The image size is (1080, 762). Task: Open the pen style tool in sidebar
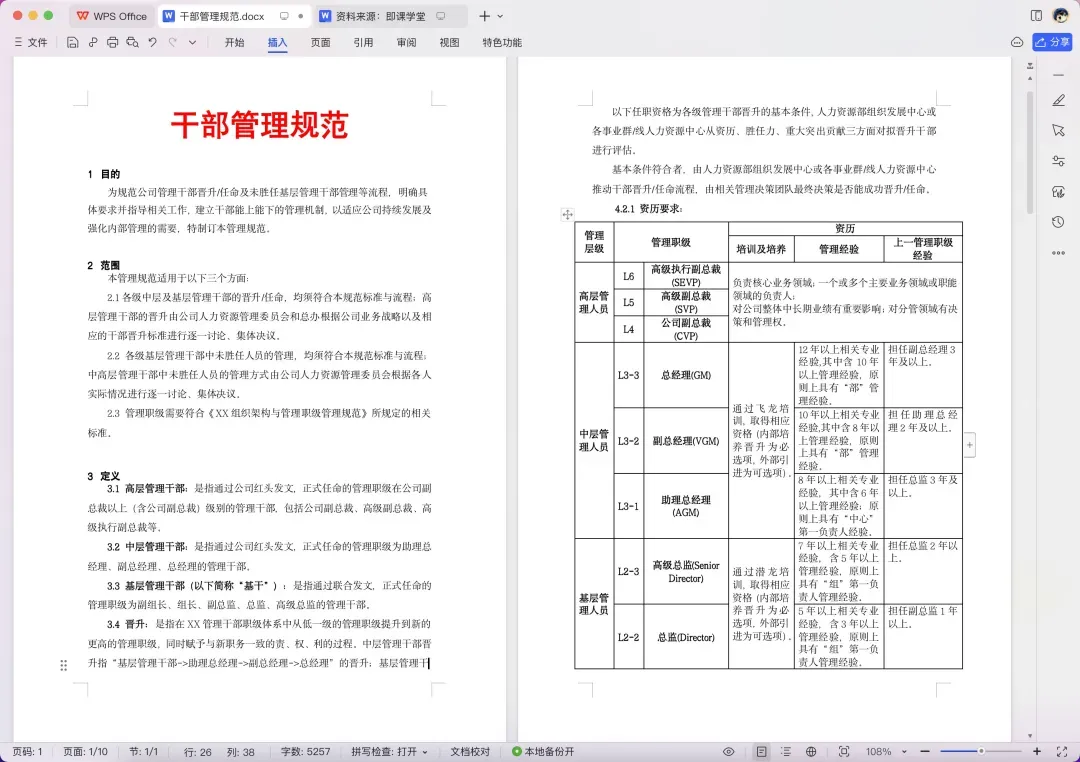pos(1059,100)
